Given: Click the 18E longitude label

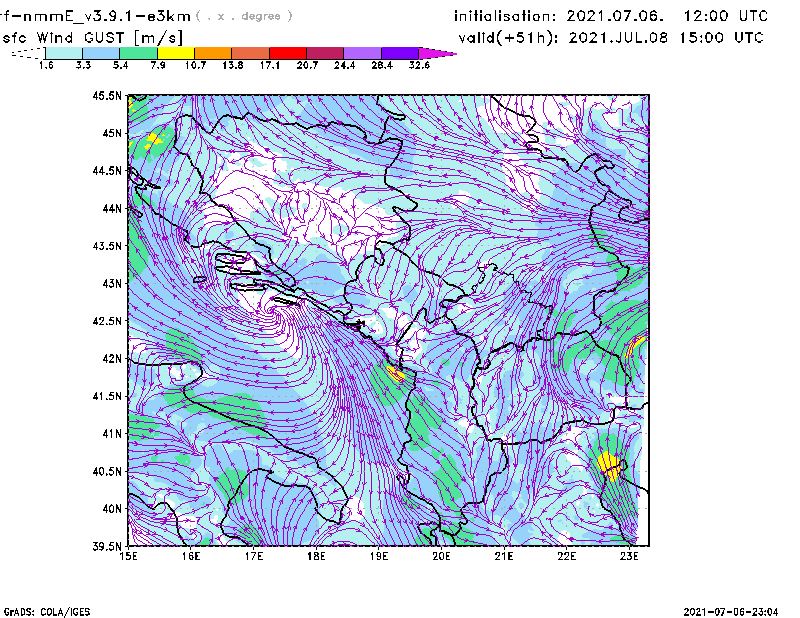Looking at the screenshot, I should pos(316,556).
